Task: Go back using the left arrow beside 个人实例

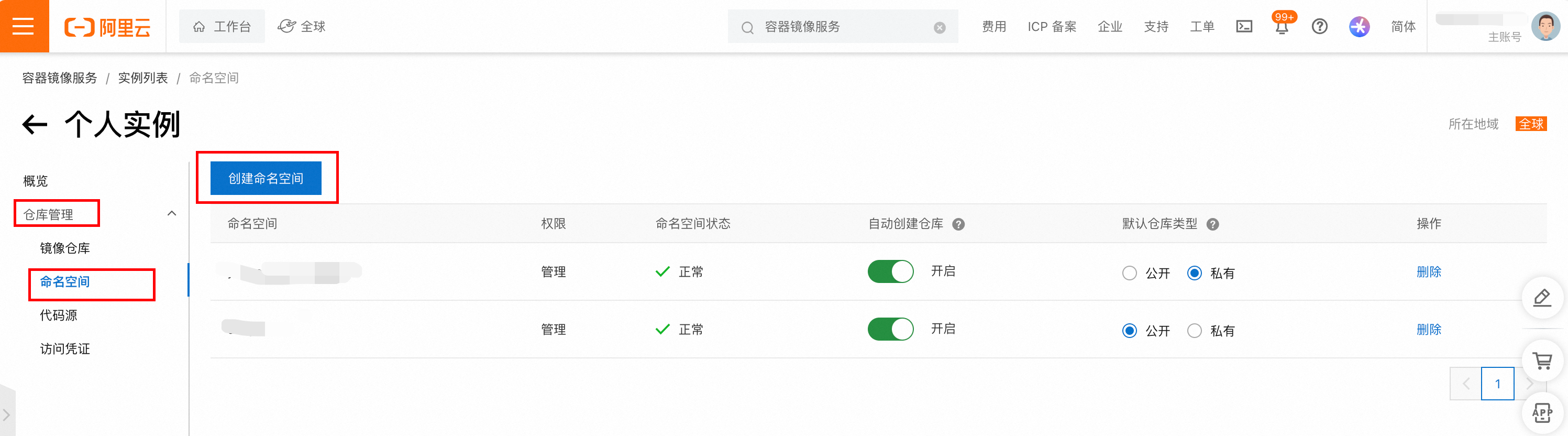Action: click(35, 125)
